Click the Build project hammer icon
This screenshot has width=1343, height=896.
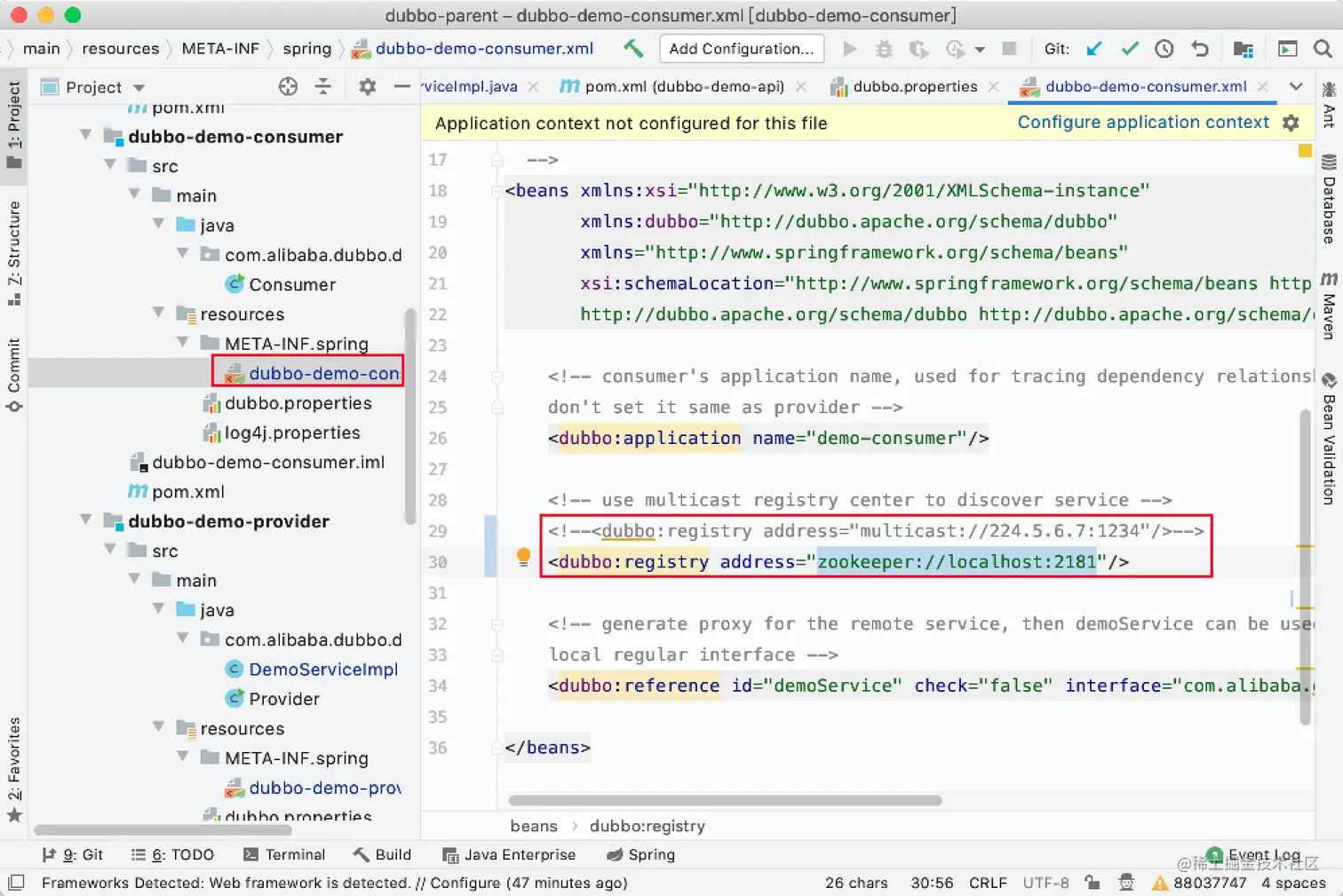point(633,49)
